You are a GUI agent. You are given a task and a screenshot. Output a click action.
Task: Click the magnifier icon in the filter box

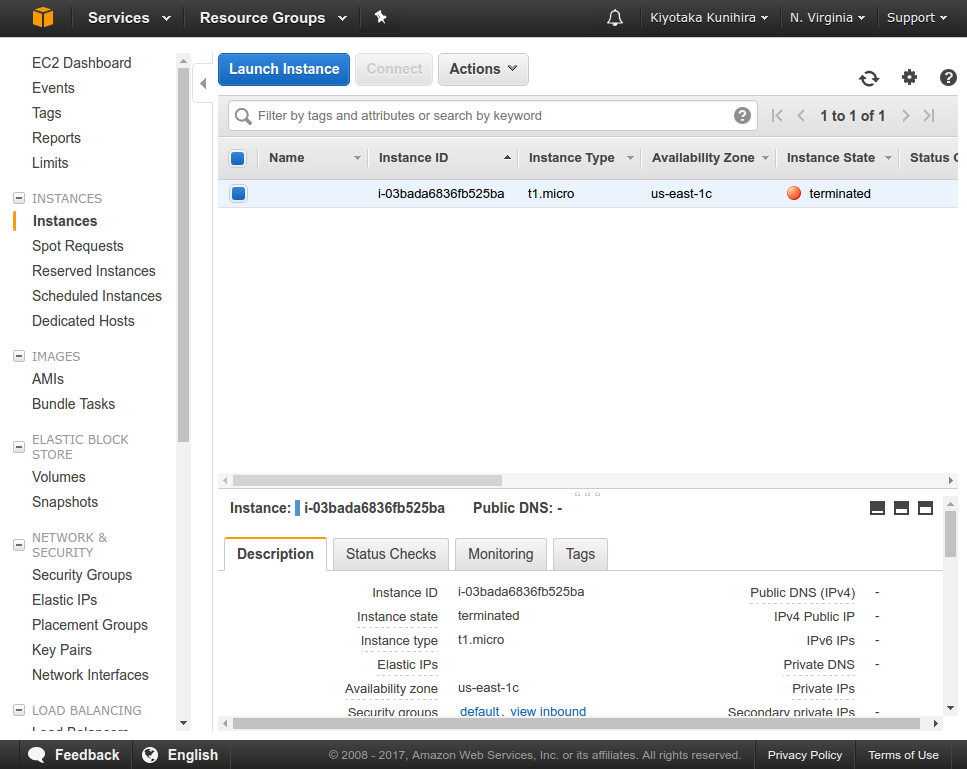(x=243, y=116)
